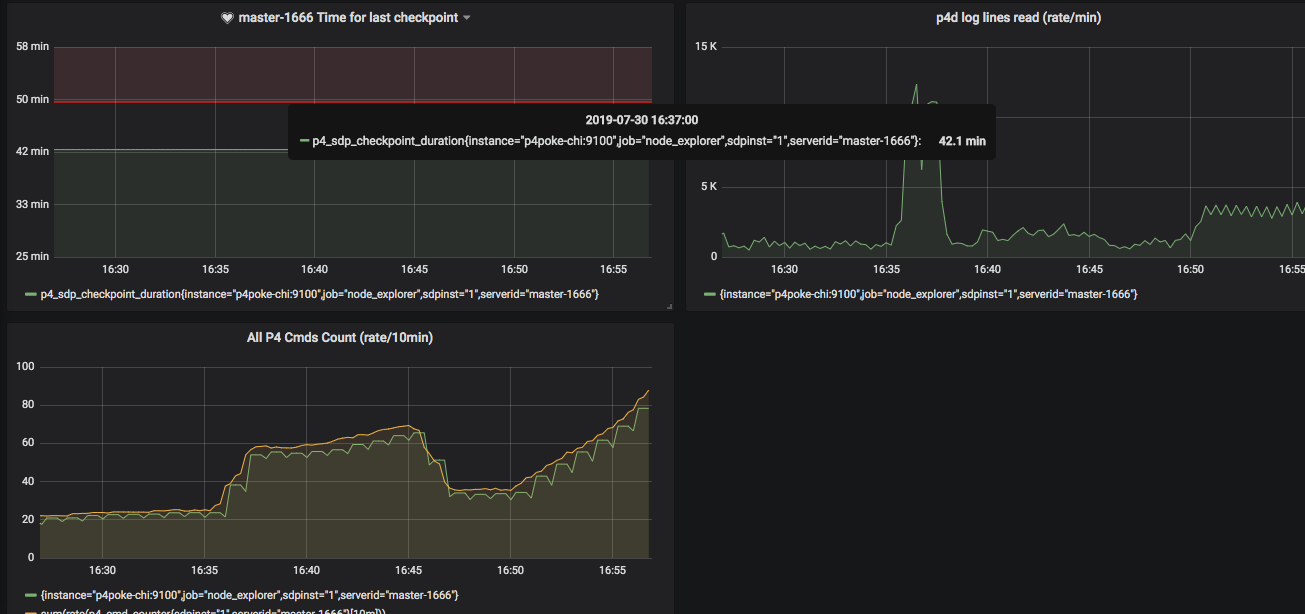The image size is (1305, 614).
Task: Toggle p4_sdp_checkpoint_duration series in the legend
Action: point(319,294)
